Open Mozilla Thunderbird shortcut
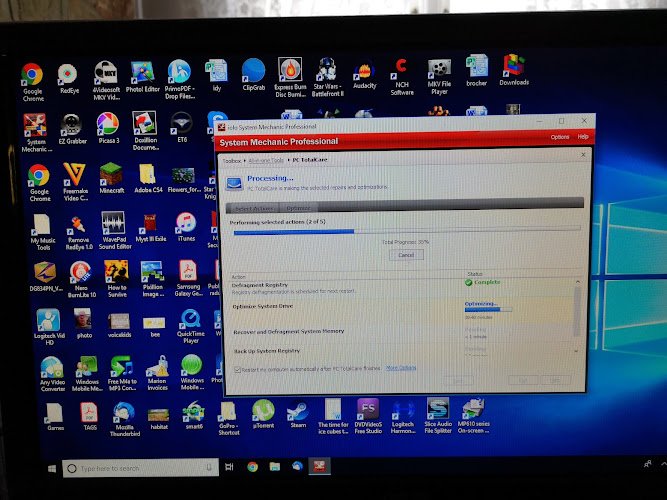Viewport: 667px width, 500px height. [x=124, y=419]
